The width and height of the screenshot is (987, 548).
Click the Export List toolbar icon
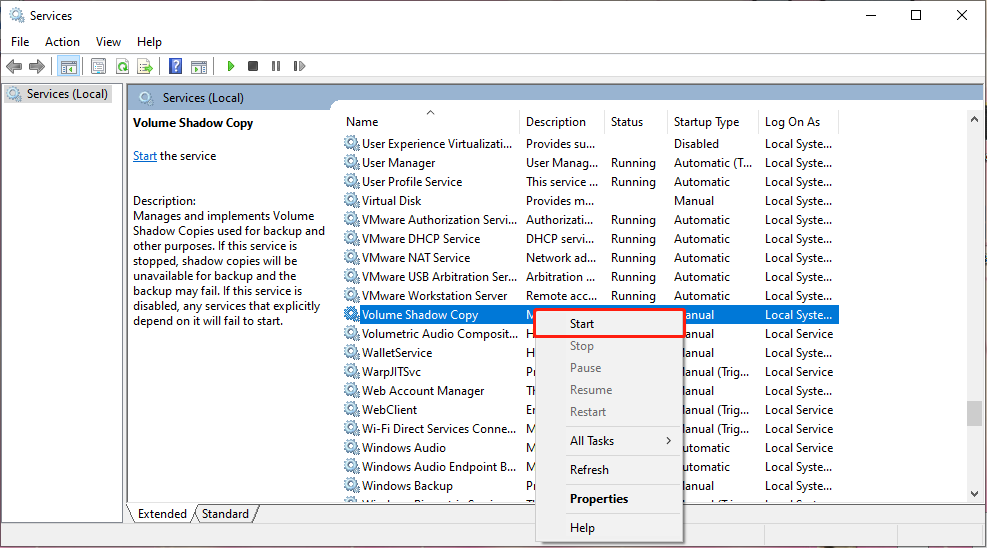[145, 66]
